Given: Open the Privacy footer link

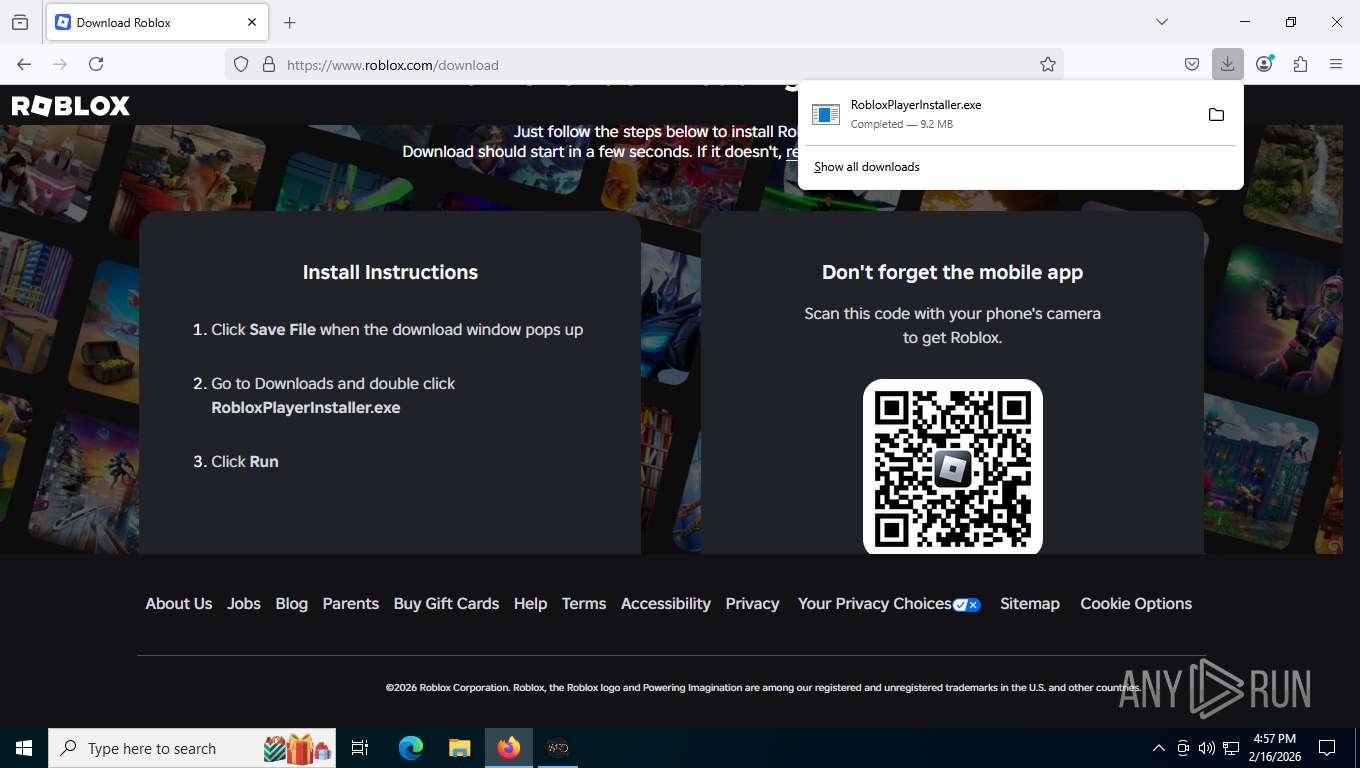Looking at the screenshot, I should [x=752, y=604].
